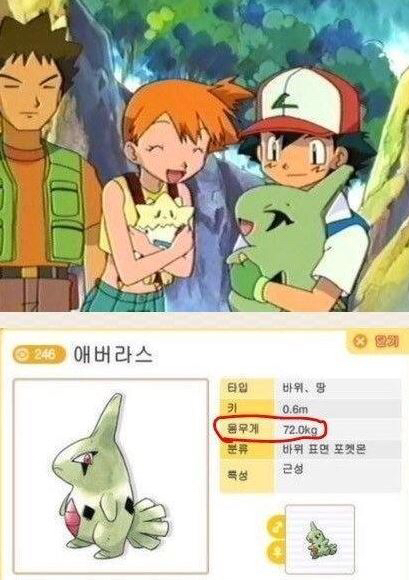This screenshot has height=580, width=409.
Task: Click the Poké Ball icon beside 246
Action: (24, 354)
